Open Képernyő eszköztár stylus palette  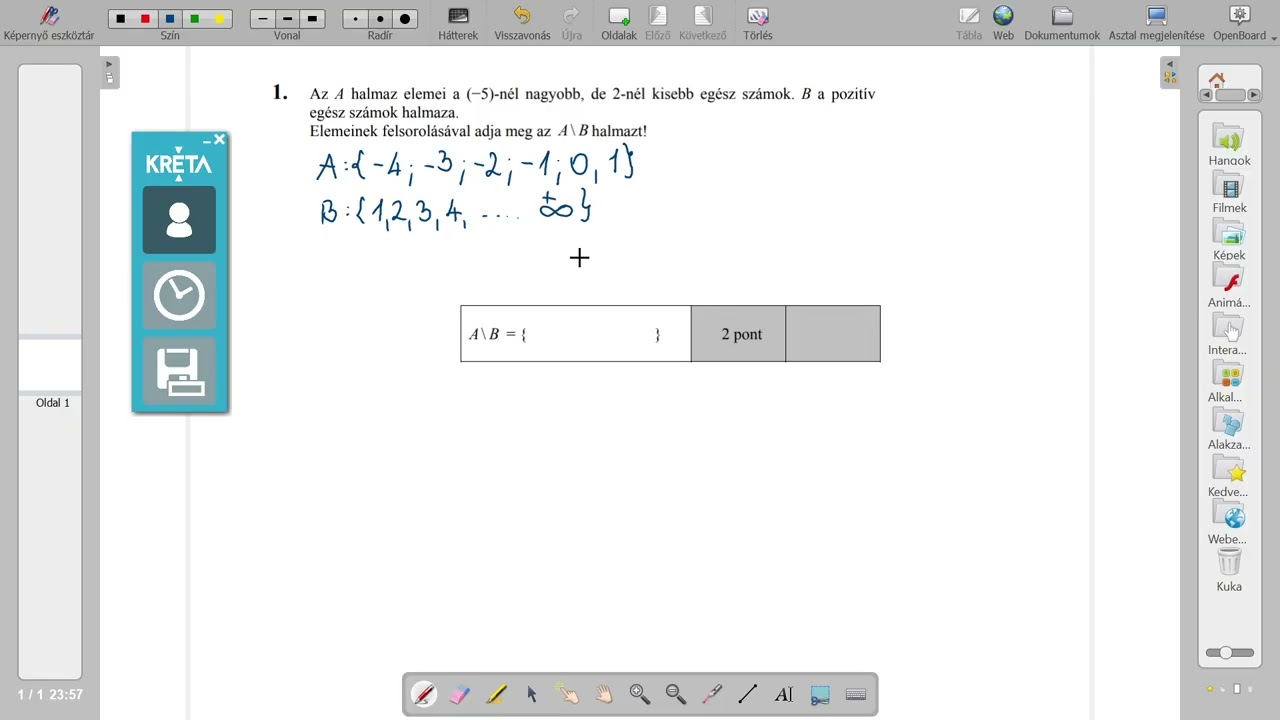click(49, 23)
